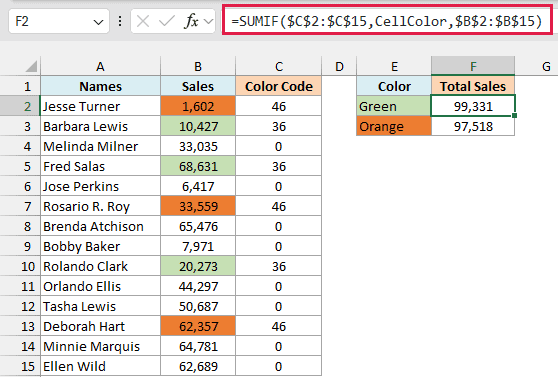Select row 1 header

(x=20, y=86)
